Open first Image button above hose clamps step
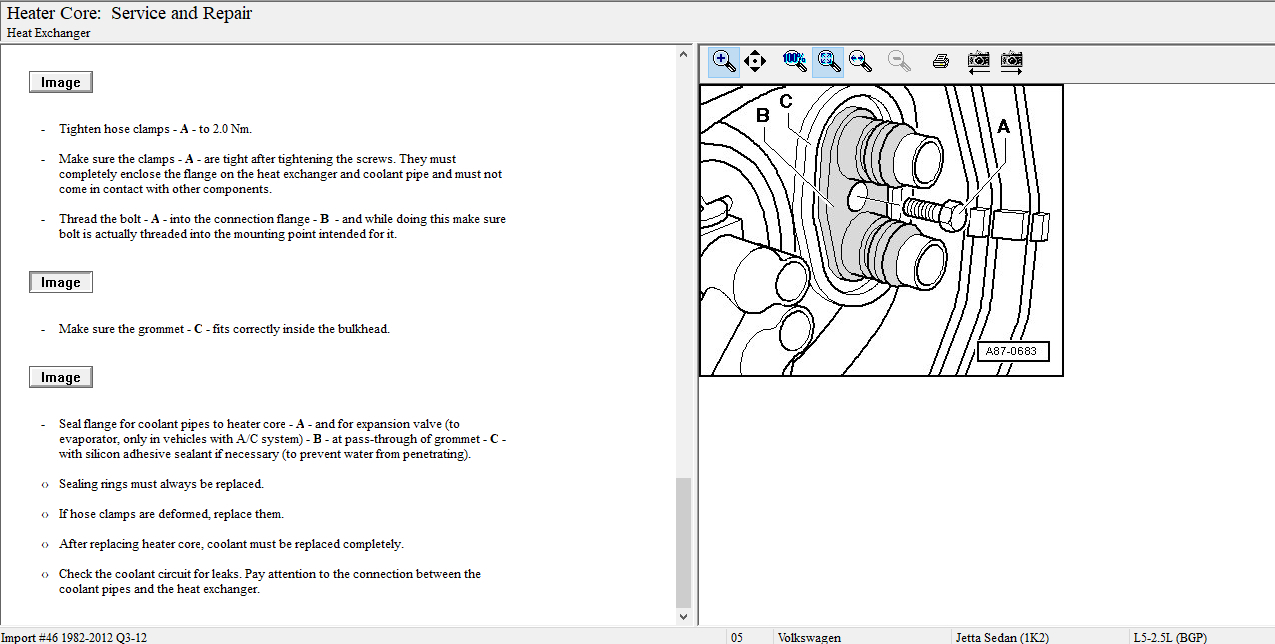Image resolution: width=1275 pixels, height=644 pixels. (x=61, y=83)
